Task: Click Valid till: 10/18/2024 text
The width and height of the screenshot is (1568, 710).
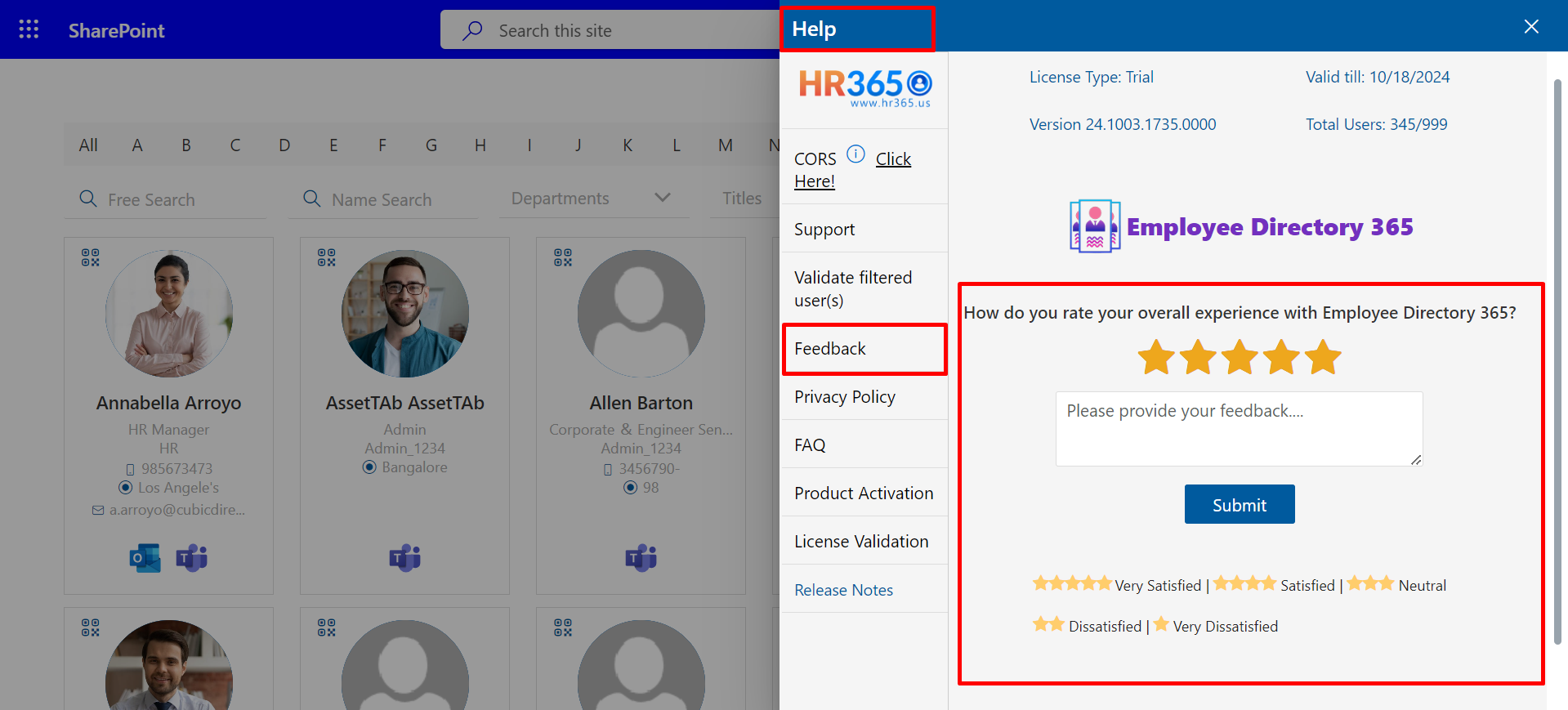Action: click(x=1378, y=77)
